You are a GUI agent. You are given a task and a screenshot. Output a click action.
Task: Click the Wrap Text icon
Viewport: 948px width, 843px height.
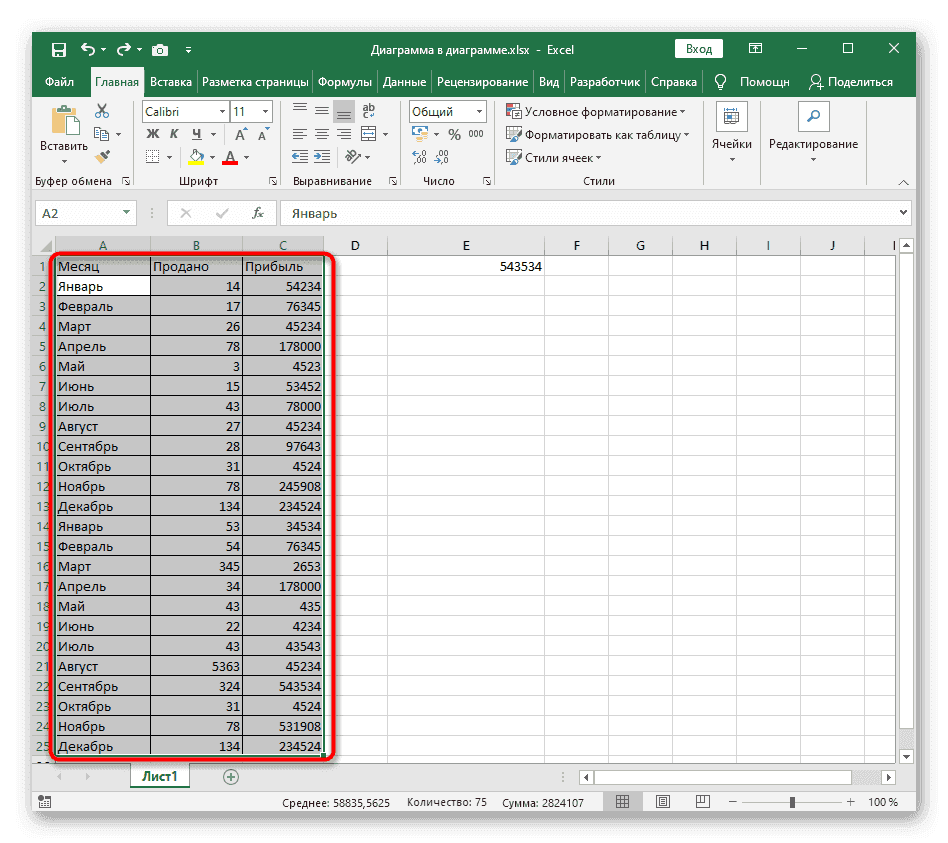tap(368, 112)
